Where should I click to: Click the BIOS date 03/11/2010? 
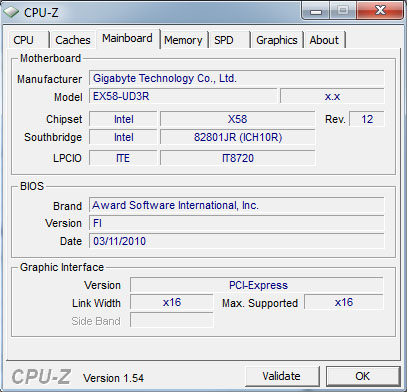pyautogui.click(x=237, y=241)
